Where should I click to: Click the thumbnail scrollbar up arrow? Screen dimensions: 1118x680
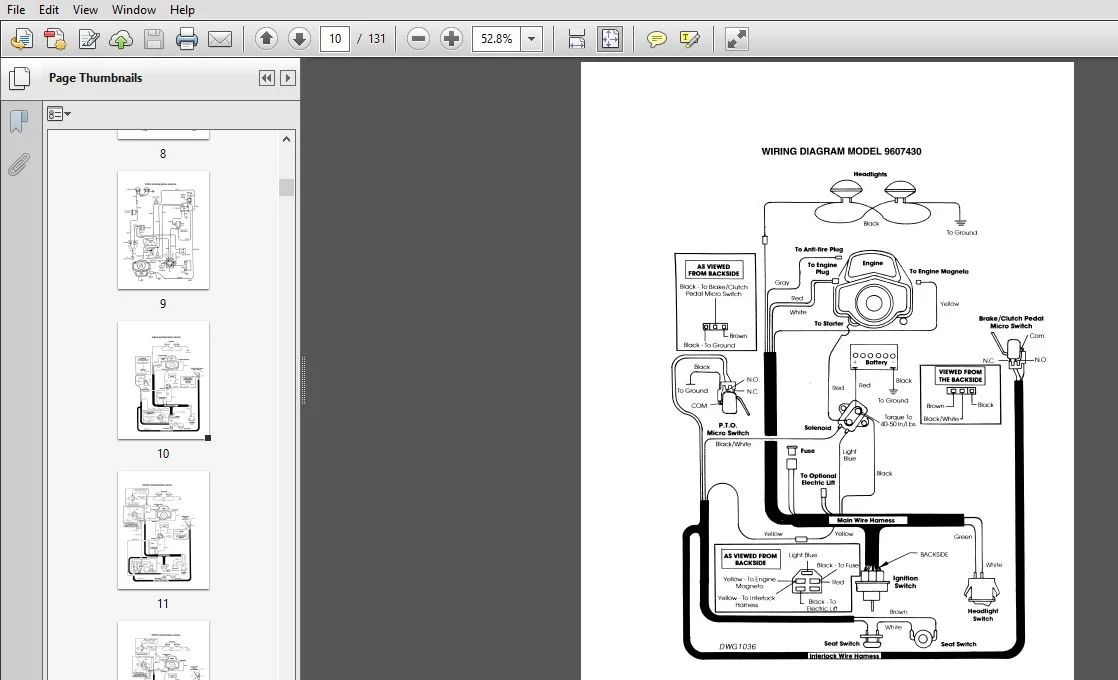287,140
